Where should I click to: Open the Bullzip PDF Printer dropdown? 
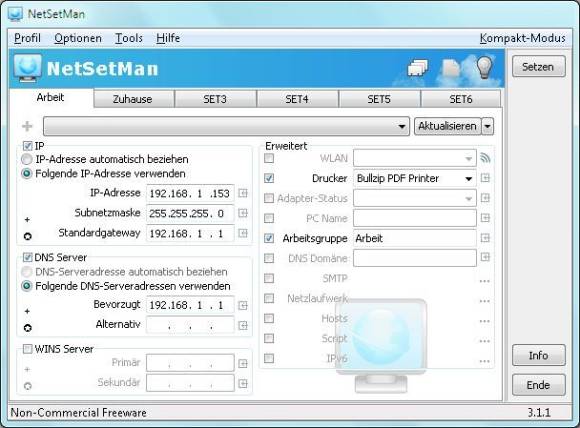click(415, 178)
